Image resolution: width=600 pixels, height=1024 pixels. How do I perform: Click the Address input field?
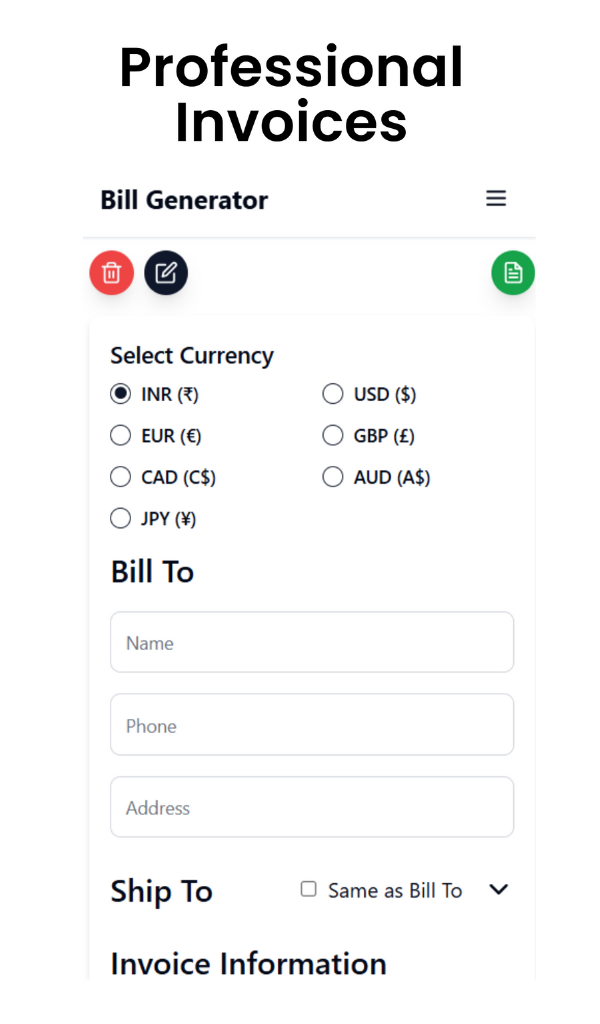tap(312, 807)
